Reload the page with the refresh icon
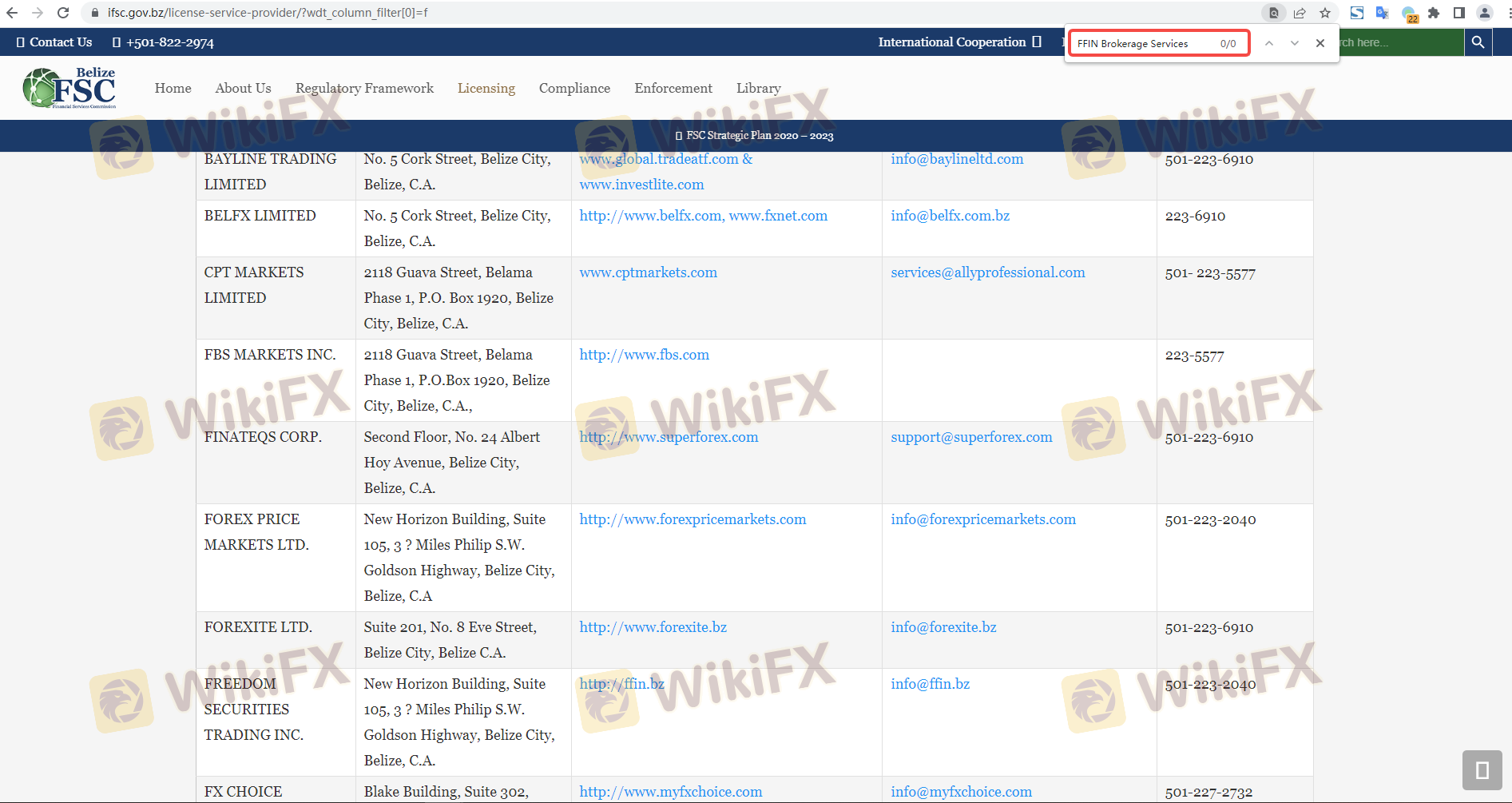This screenshot has height=803, width=1512. pos(63,13)
